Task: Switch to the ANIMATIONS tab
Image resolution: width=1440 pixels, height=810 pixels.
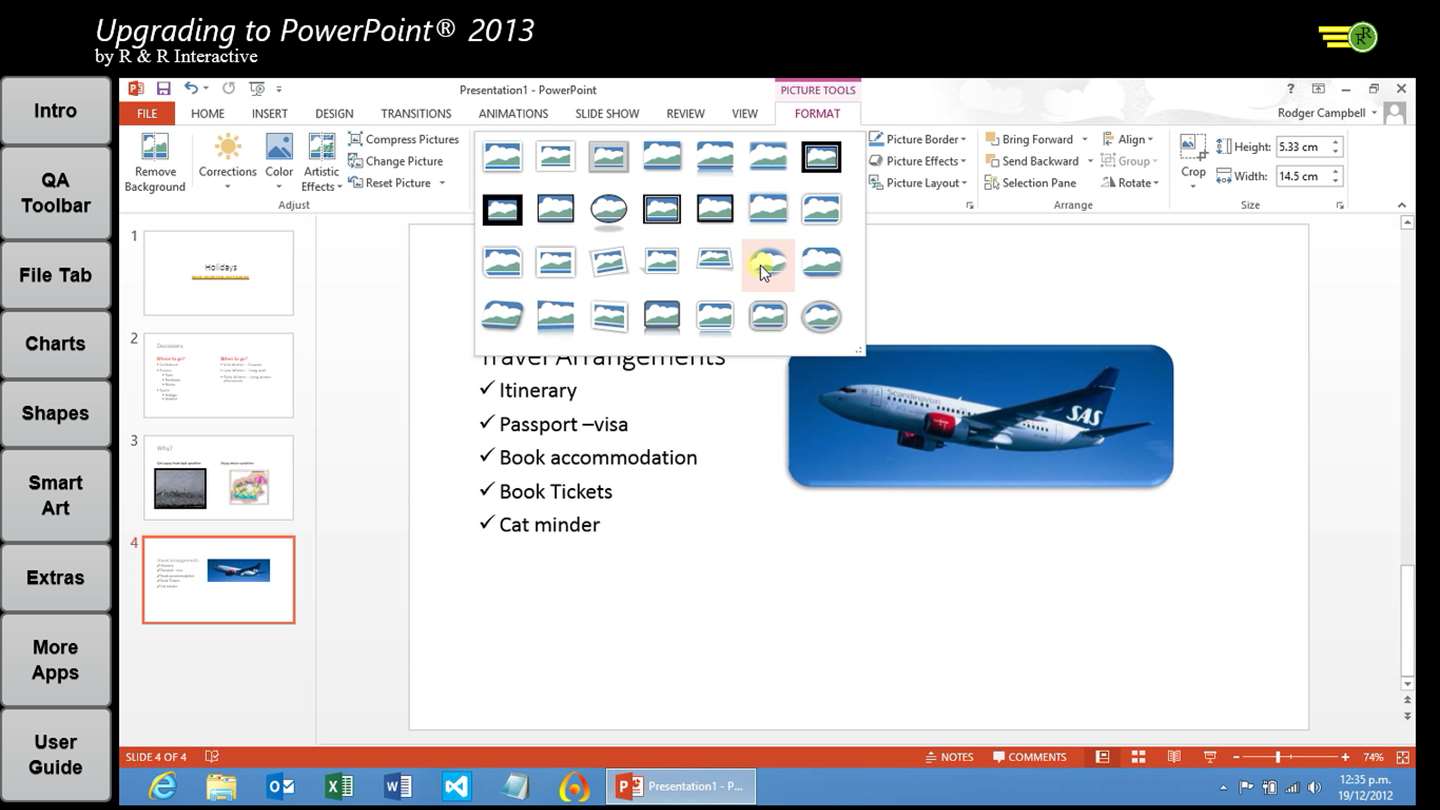Action: click(513, 113)
